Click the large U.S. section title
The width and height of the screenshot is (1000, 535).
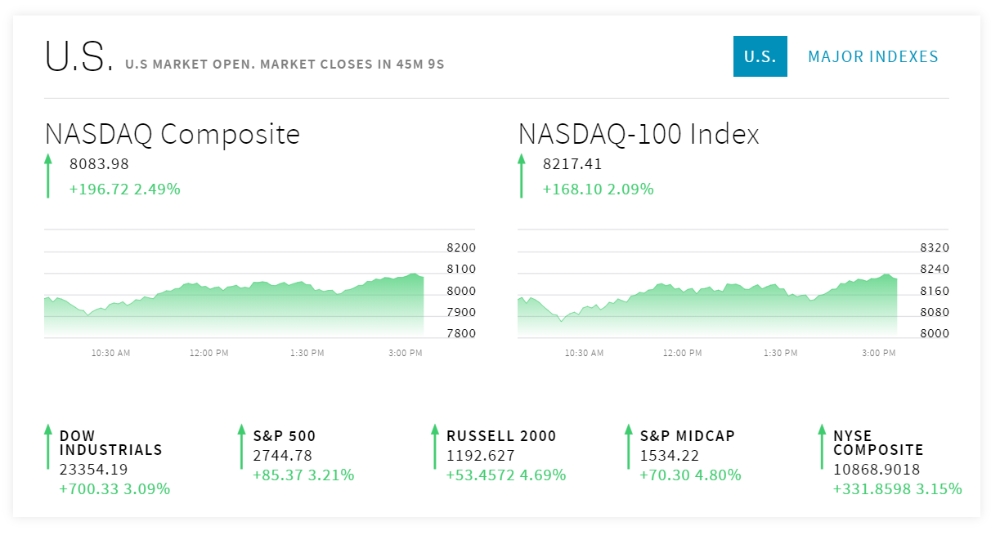tap(79, 56)
